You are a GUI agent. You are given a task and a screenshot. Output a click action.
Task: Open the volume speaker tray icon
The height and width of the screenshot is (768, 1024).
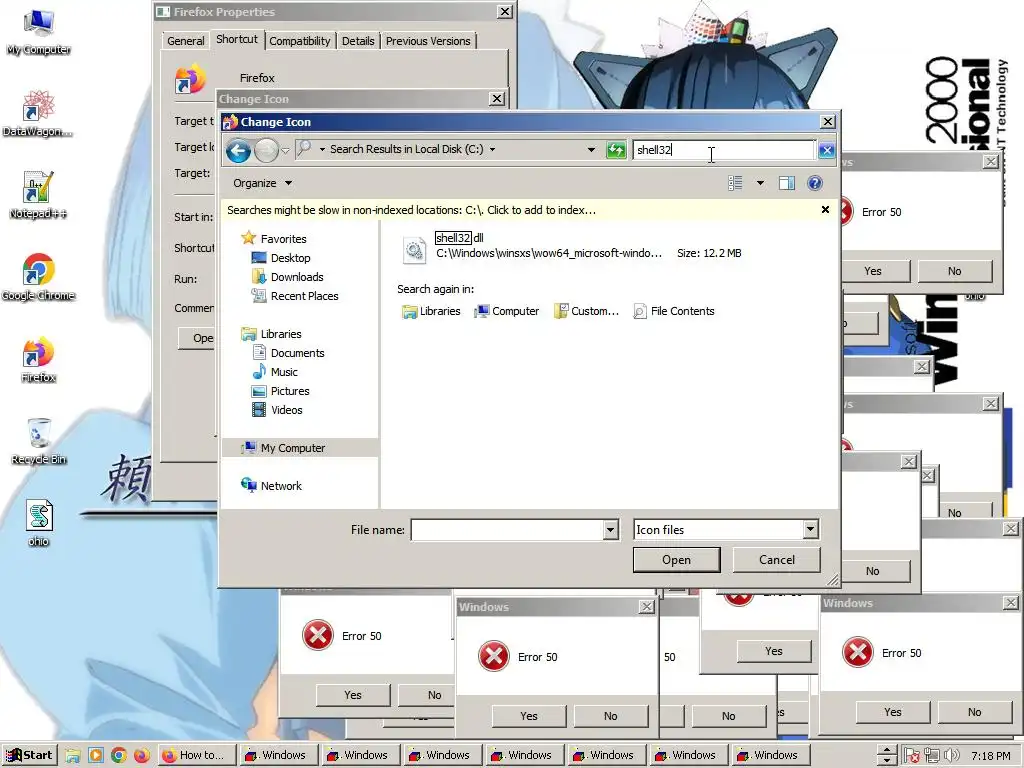[x=952, y=756]
